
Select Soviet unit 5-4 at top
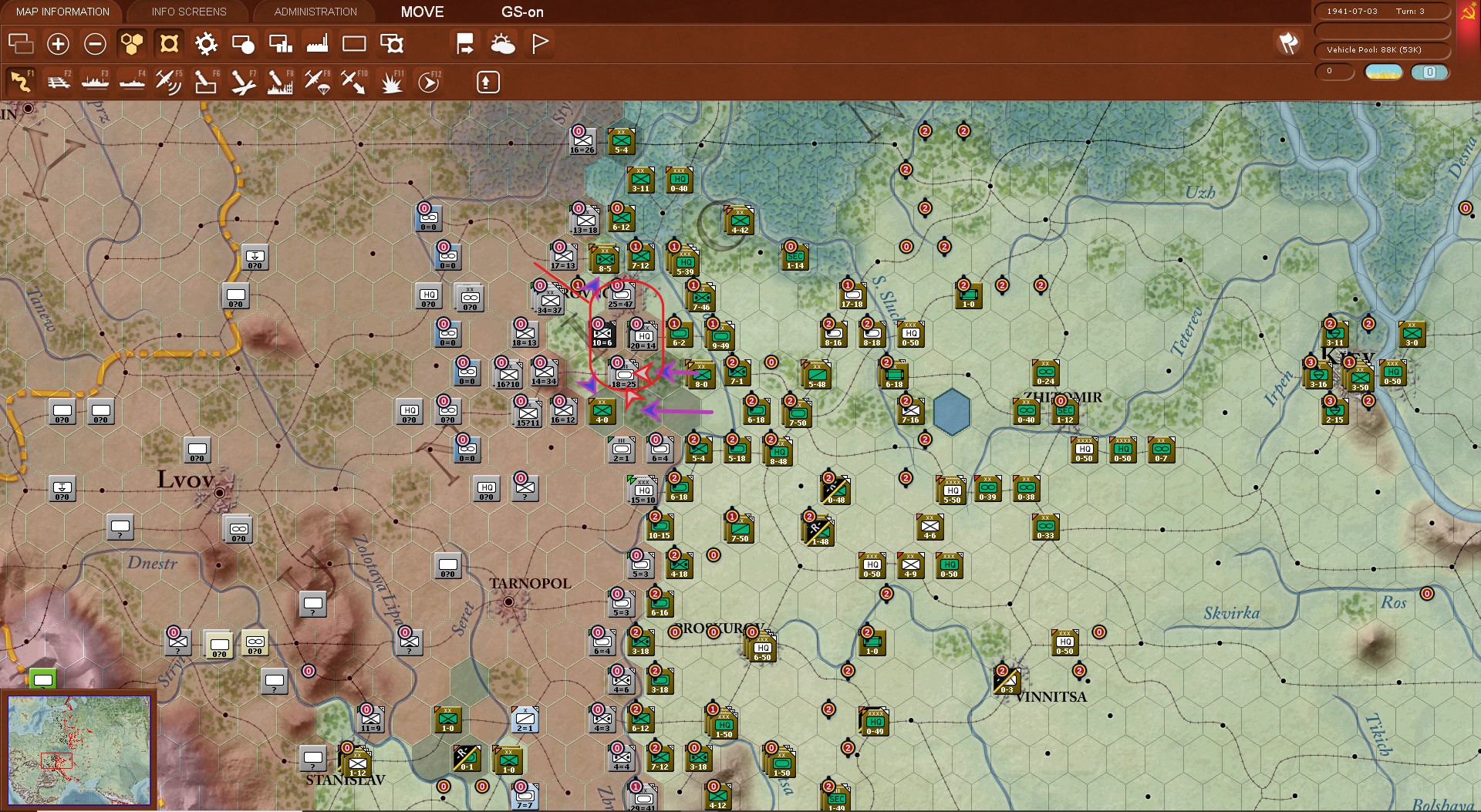[x=621, y=141]
